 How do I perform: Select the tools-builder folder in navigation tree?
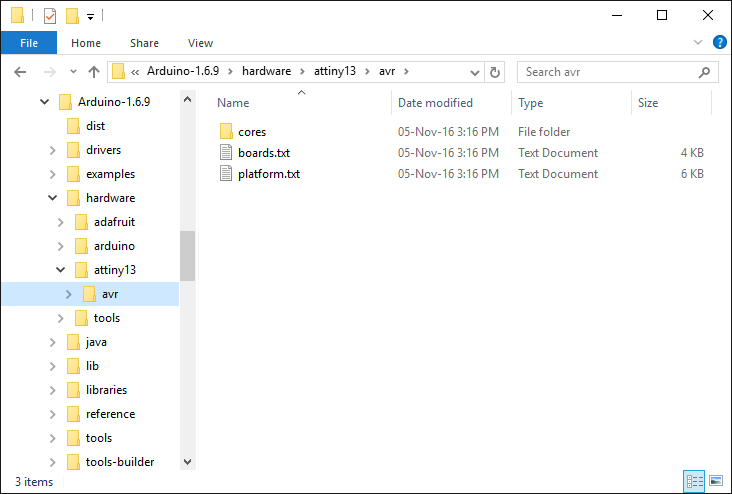coord(120,462)
